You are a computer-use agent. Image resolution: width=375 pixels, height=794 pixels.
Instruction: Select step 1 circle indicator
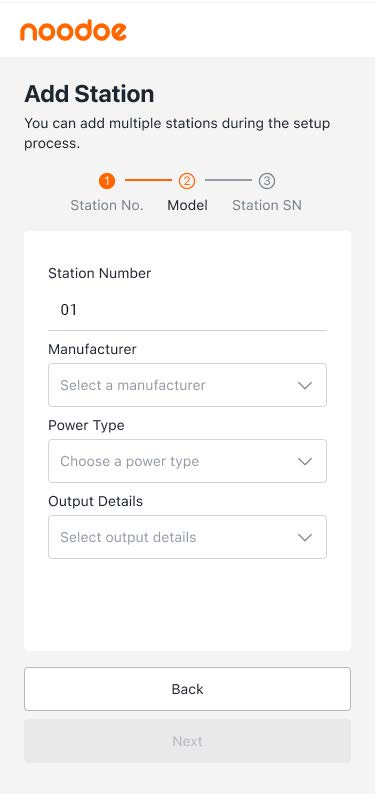pos(107,180)
